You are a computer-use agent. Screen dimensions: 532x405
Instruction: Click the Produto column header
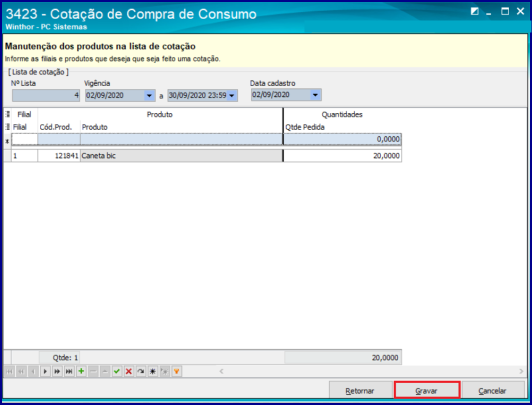point(181,127)
